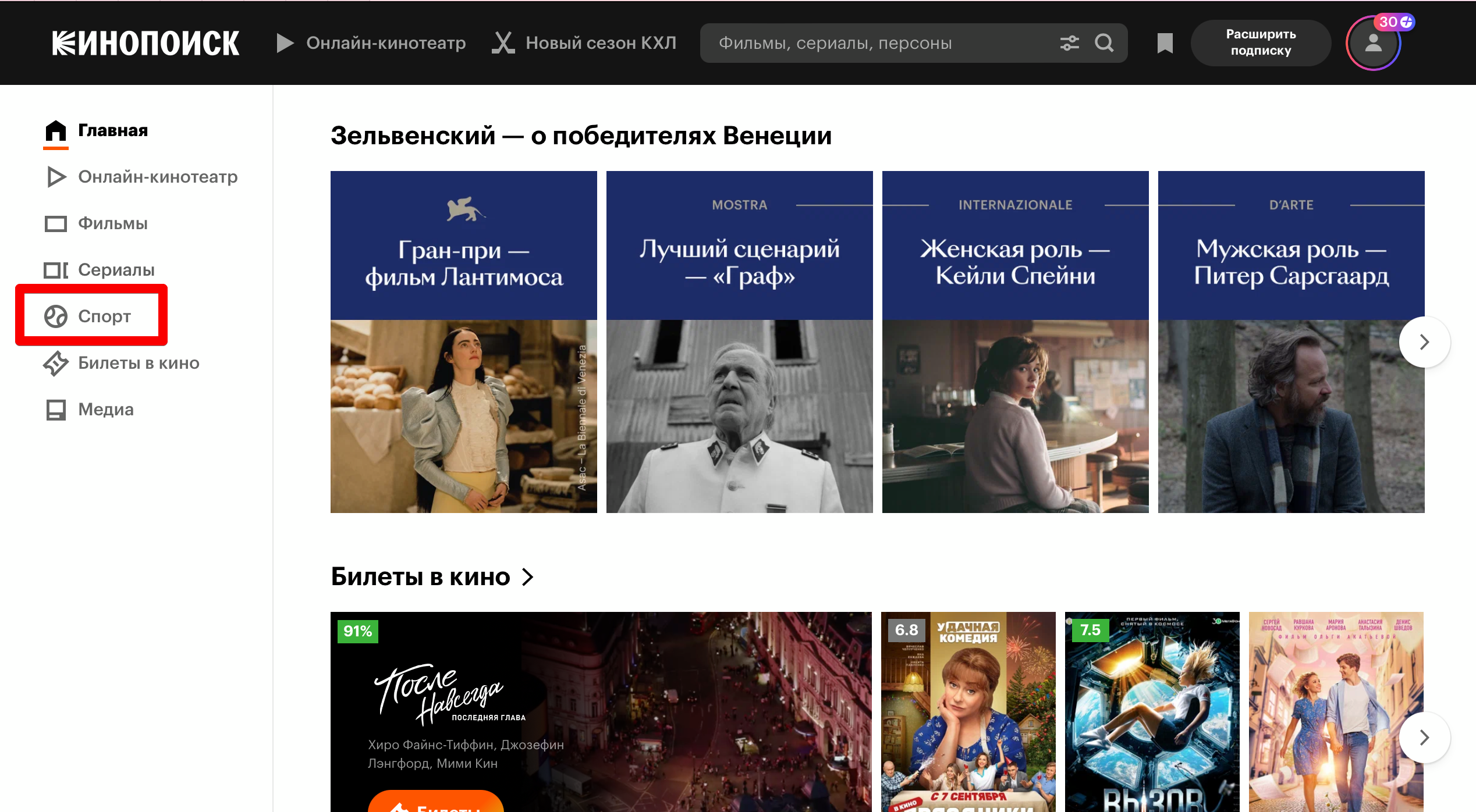
Task: Click Расширить подписку button
Action: point(1261,43)
